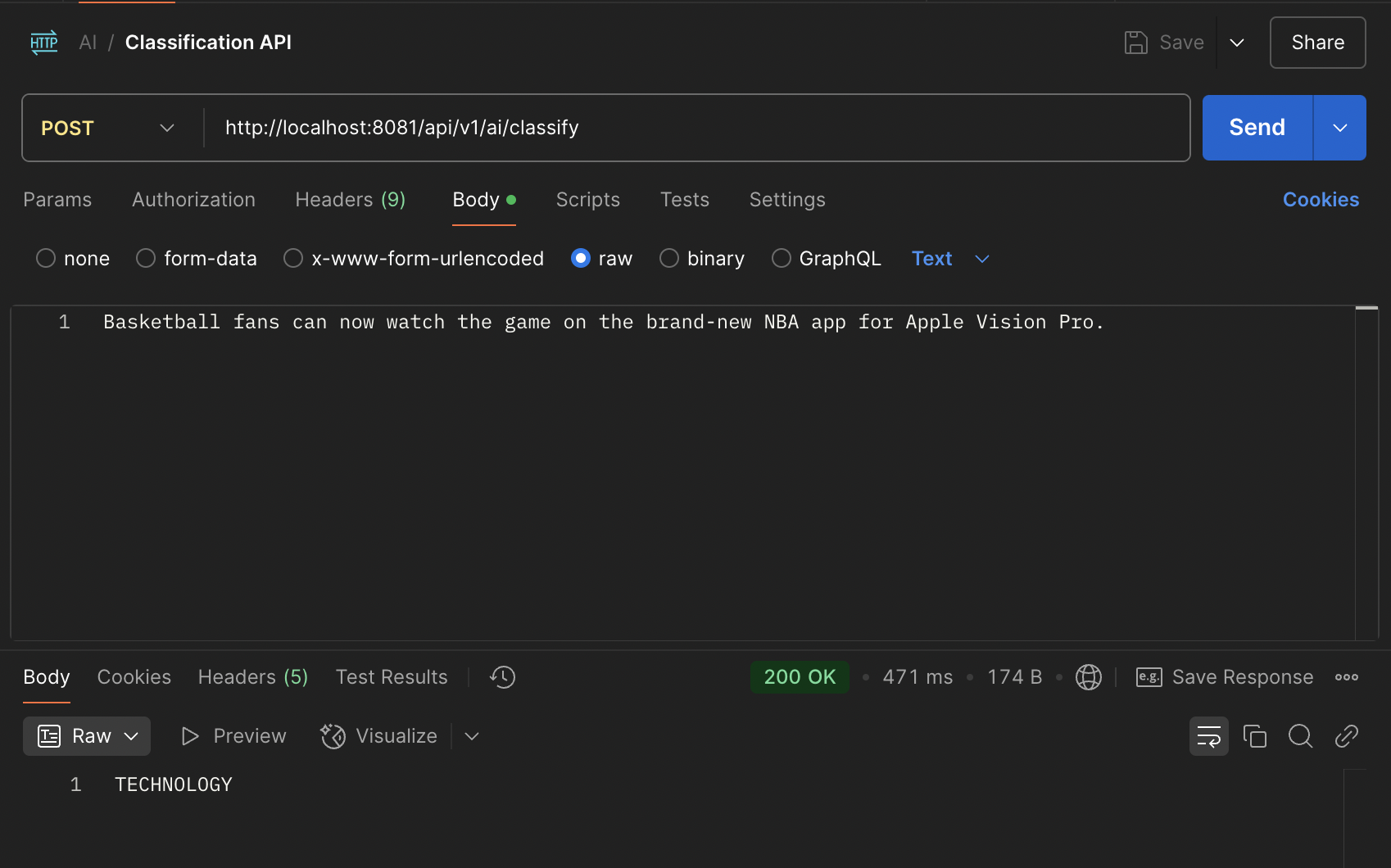Open the Text format dropdown
This screenshot has width=1391, height=868.
[950, 259]
